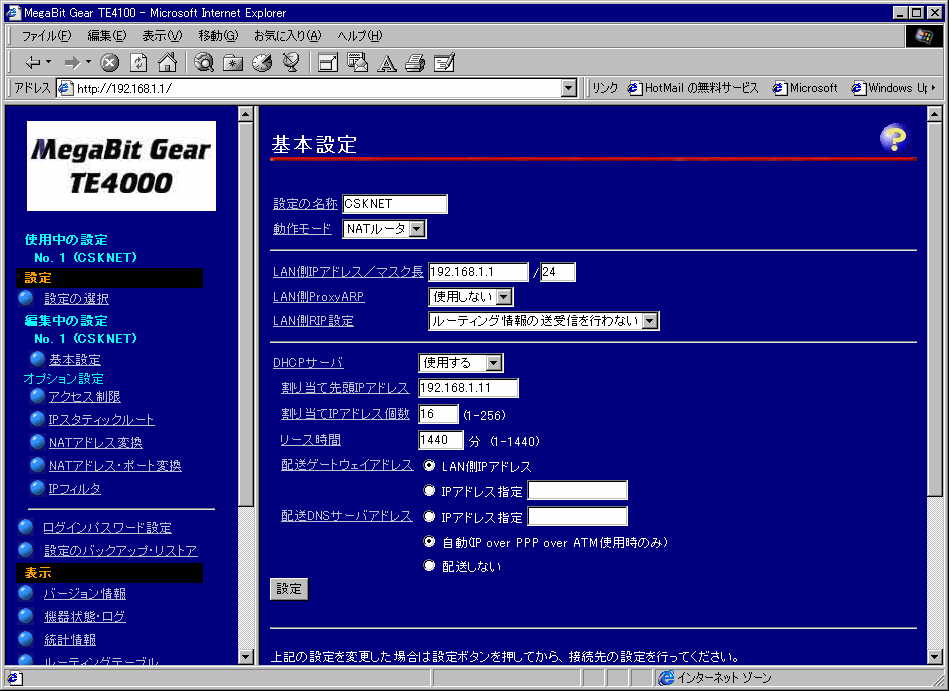Open the 表示(V) menu

pyautogui.click(x=162, y=36)
